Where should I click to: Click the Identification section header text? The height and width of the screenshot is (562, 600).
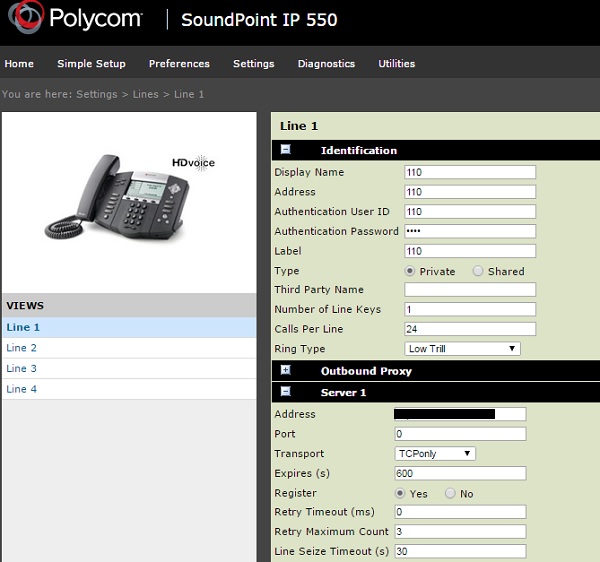(x=359, y=150)
